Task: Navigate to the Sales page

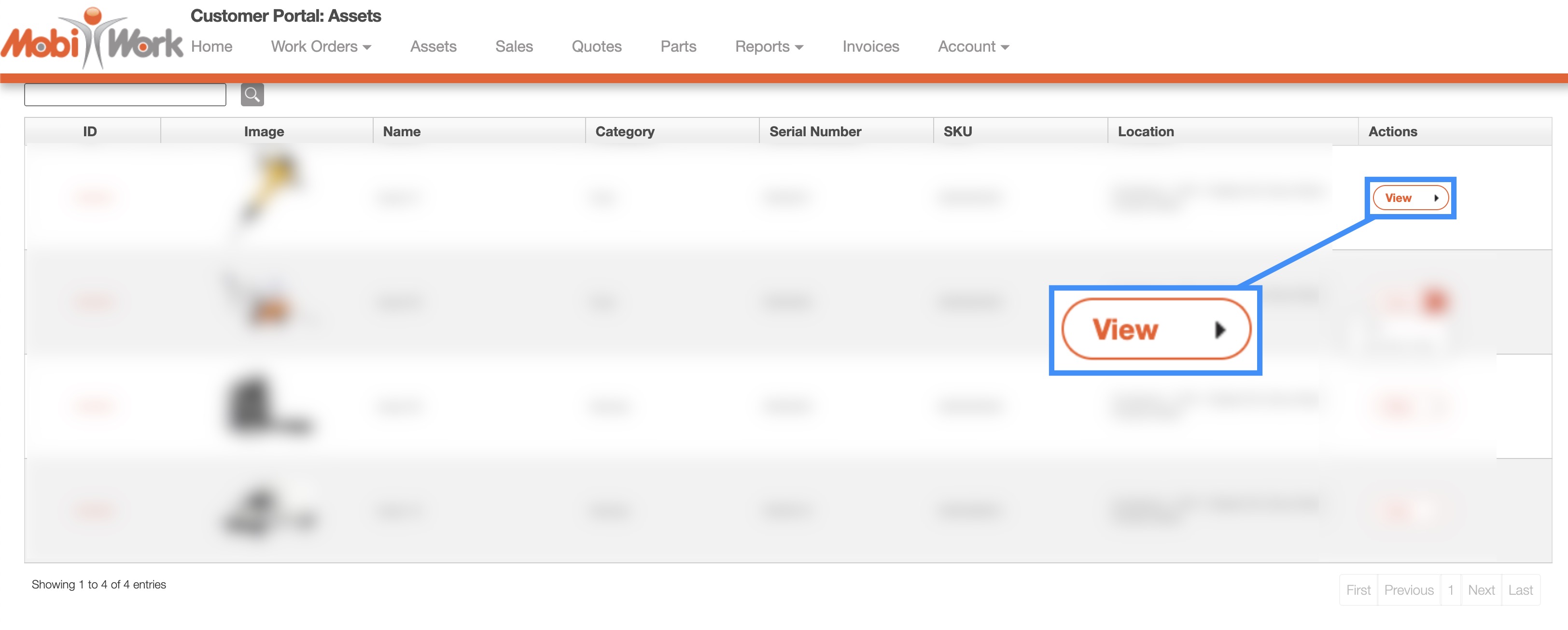Action: (x=514, y=47)
